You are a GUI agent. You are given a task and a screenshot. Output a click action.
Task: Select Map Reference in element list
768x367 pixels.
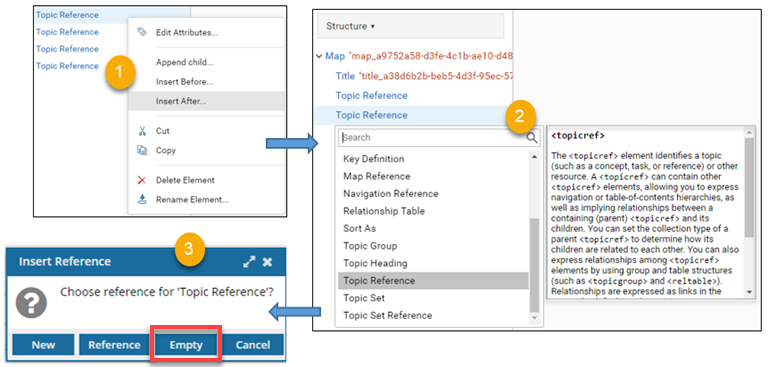click(x=377, y=176)
